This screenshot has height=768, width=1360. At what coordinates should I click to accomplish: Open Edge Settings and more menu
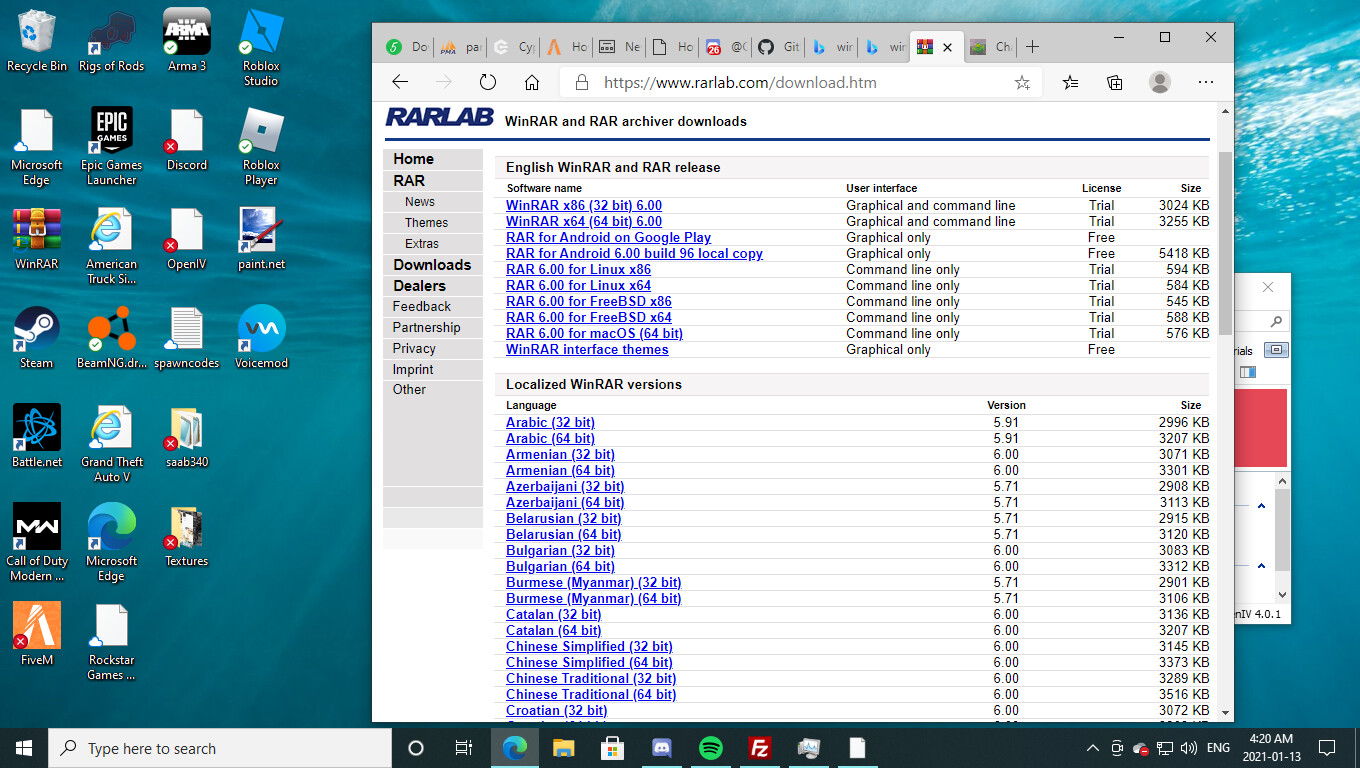[x=1206, y=83]
